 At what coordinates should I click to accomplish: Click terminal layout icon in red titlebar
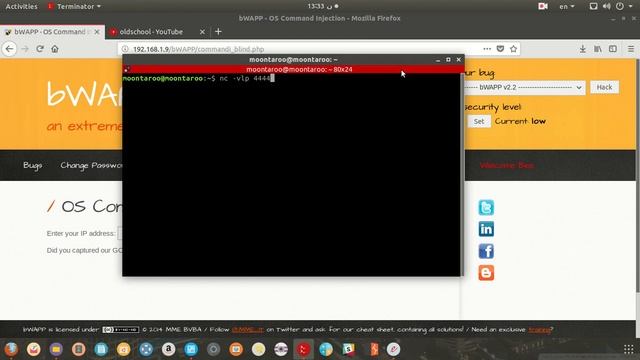(x=127, y=69)
